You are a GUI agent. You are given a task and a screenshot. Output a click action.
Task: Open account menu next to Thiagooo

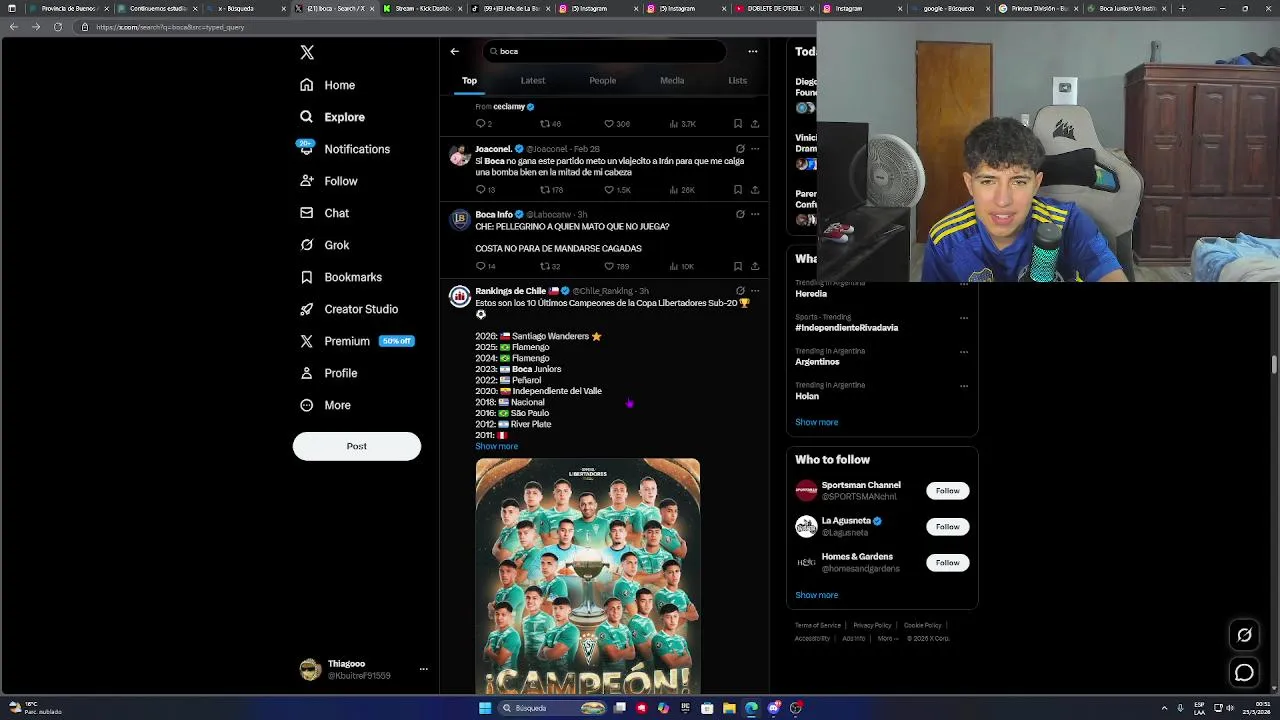(x=423, y=669)
